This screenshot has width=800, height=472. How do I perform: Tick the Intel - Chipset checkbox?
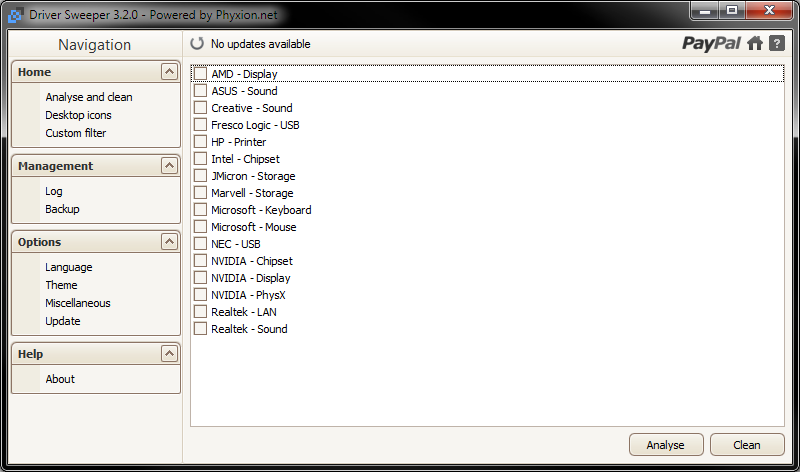coord(201,159)
